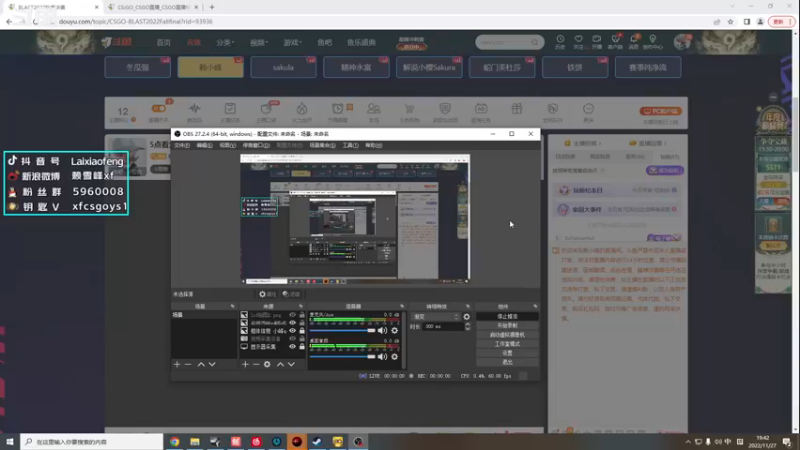
Task: Toggle the lock on the 媒体信息 source
Action: [302, 331]
